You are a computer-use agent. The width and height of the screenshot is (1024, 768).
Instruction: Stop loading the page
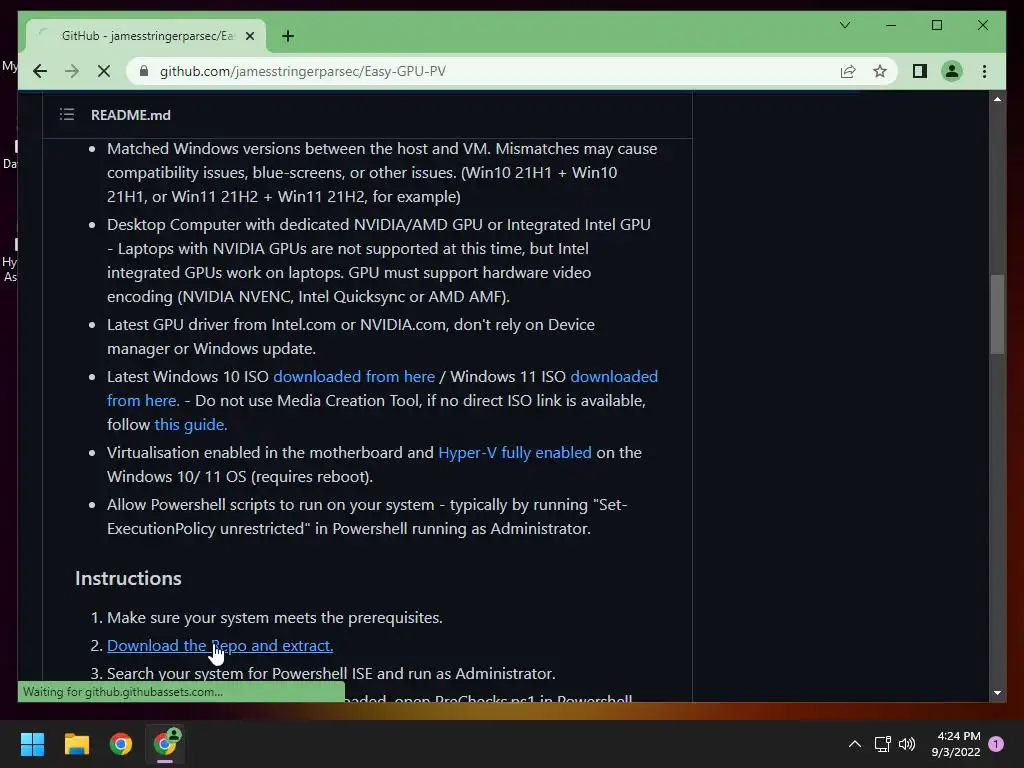[x=104, y=71]
